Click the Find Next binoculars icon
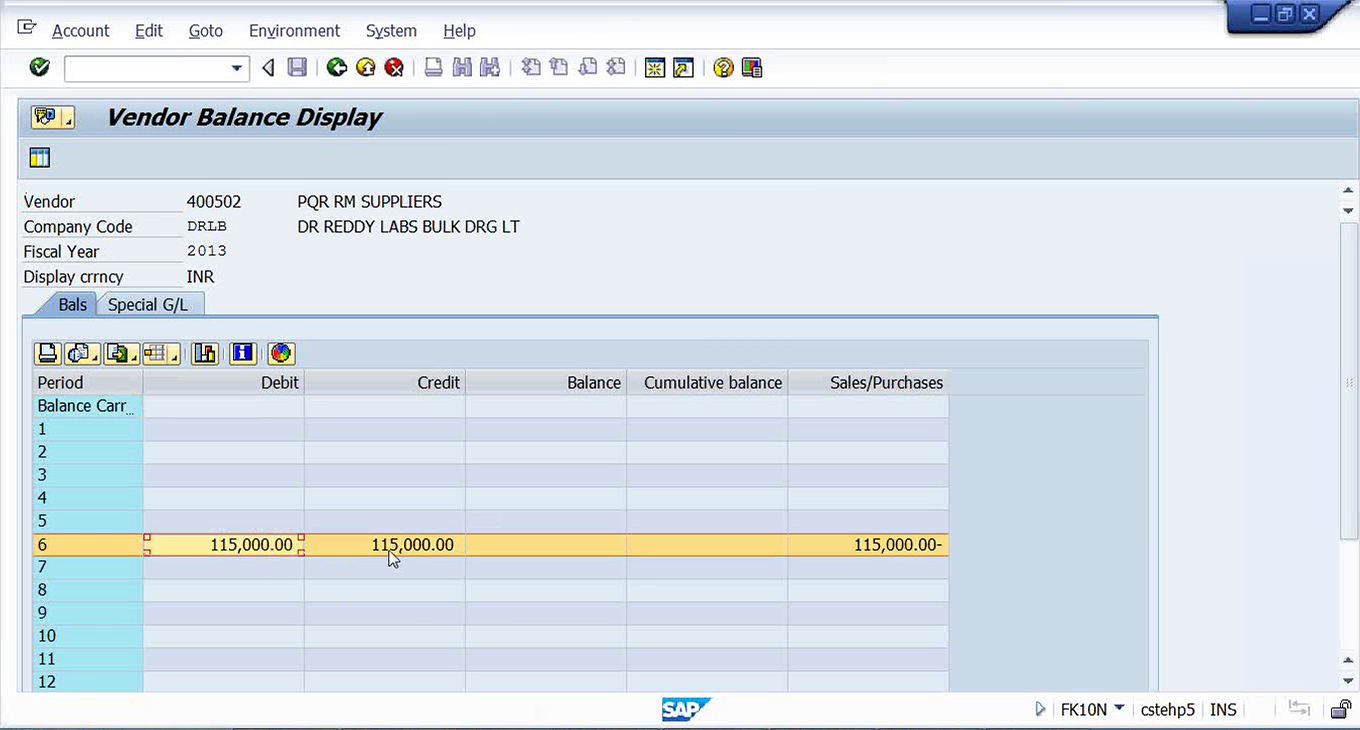Image resolution: width=1360 pixels, height=730 pixels. (489, 68)
